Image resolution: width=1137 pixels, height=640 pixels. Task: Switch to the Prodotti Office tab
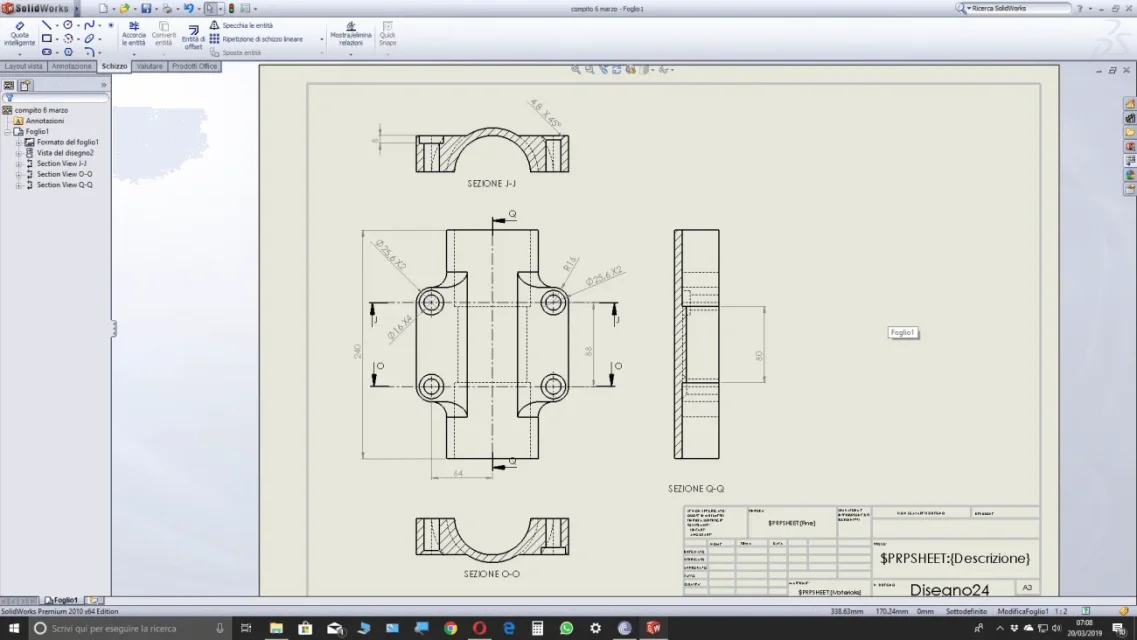[194, 66]
